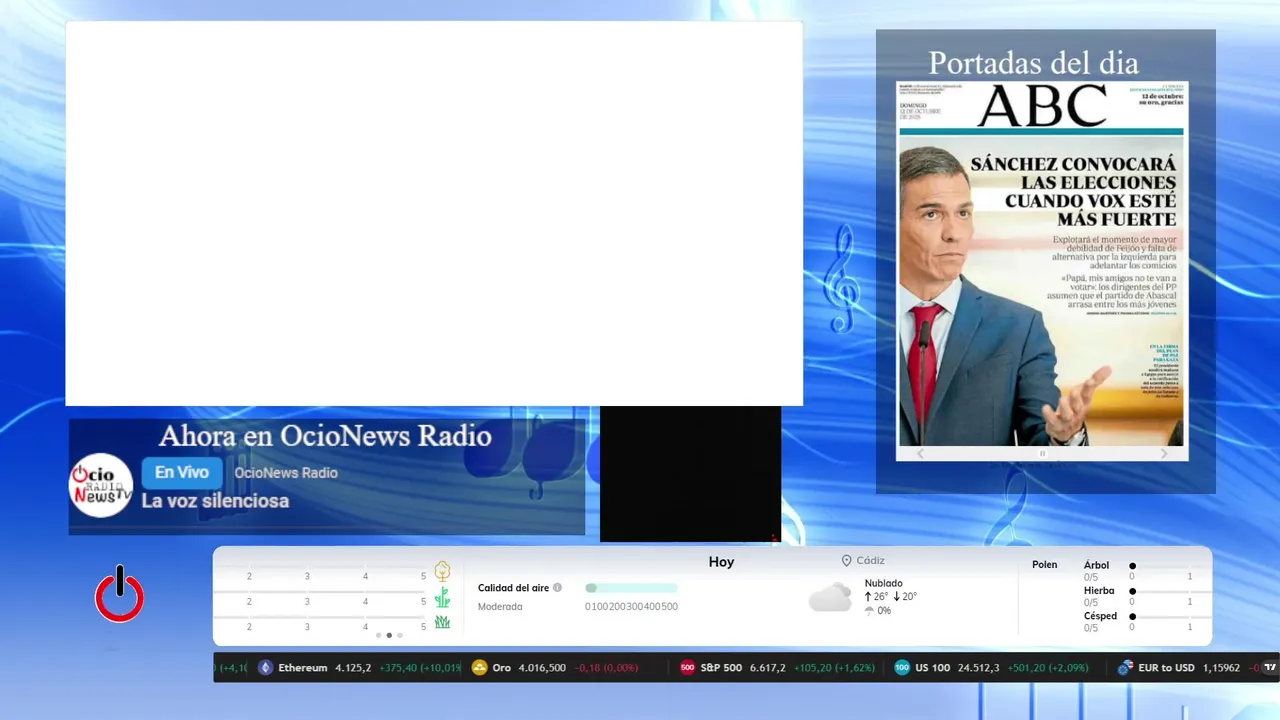Click the EUR to USD flag icon
1280x720 pixels.
1125,668
